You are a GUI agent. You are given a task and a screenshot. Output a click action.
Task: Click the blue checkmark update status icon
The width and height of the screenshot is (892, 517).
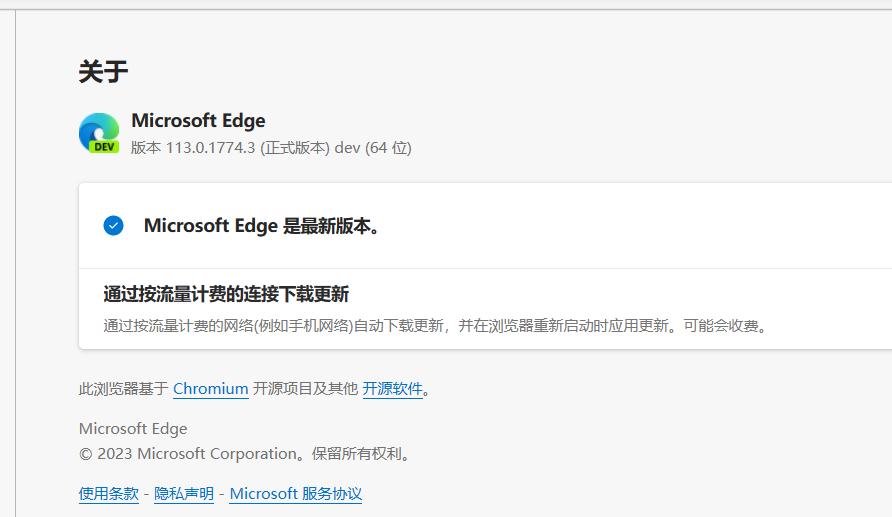click(x=113, y=225)
